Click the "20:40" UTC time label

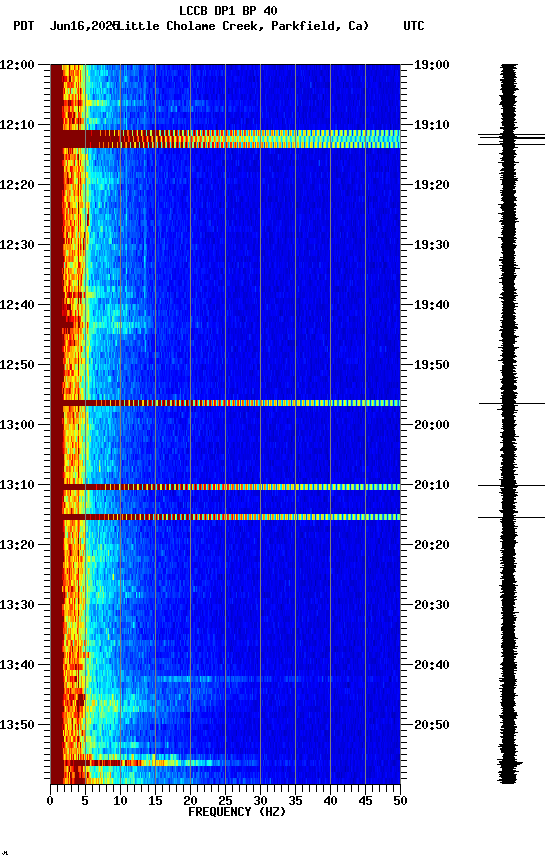tap(432, 666)
